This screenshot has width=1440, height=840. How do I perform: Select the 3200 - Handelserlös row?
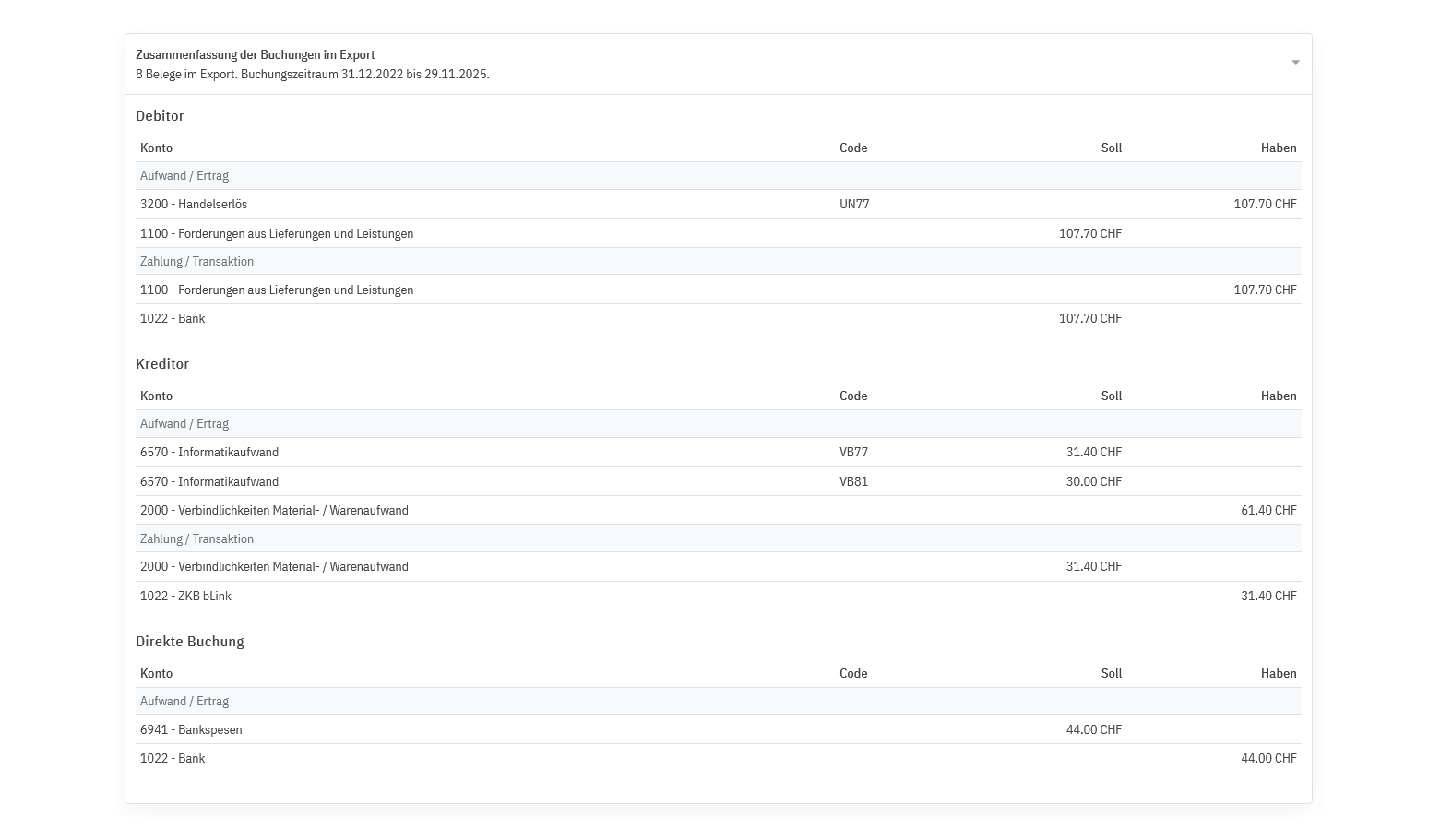click(x=194, y=205)
